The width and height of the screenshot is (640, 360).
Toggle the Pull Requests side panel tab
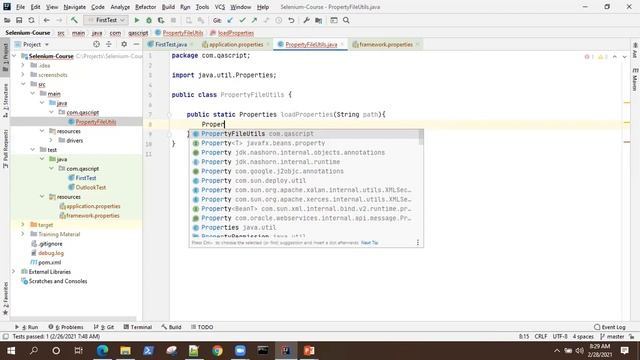click(5, 149)
